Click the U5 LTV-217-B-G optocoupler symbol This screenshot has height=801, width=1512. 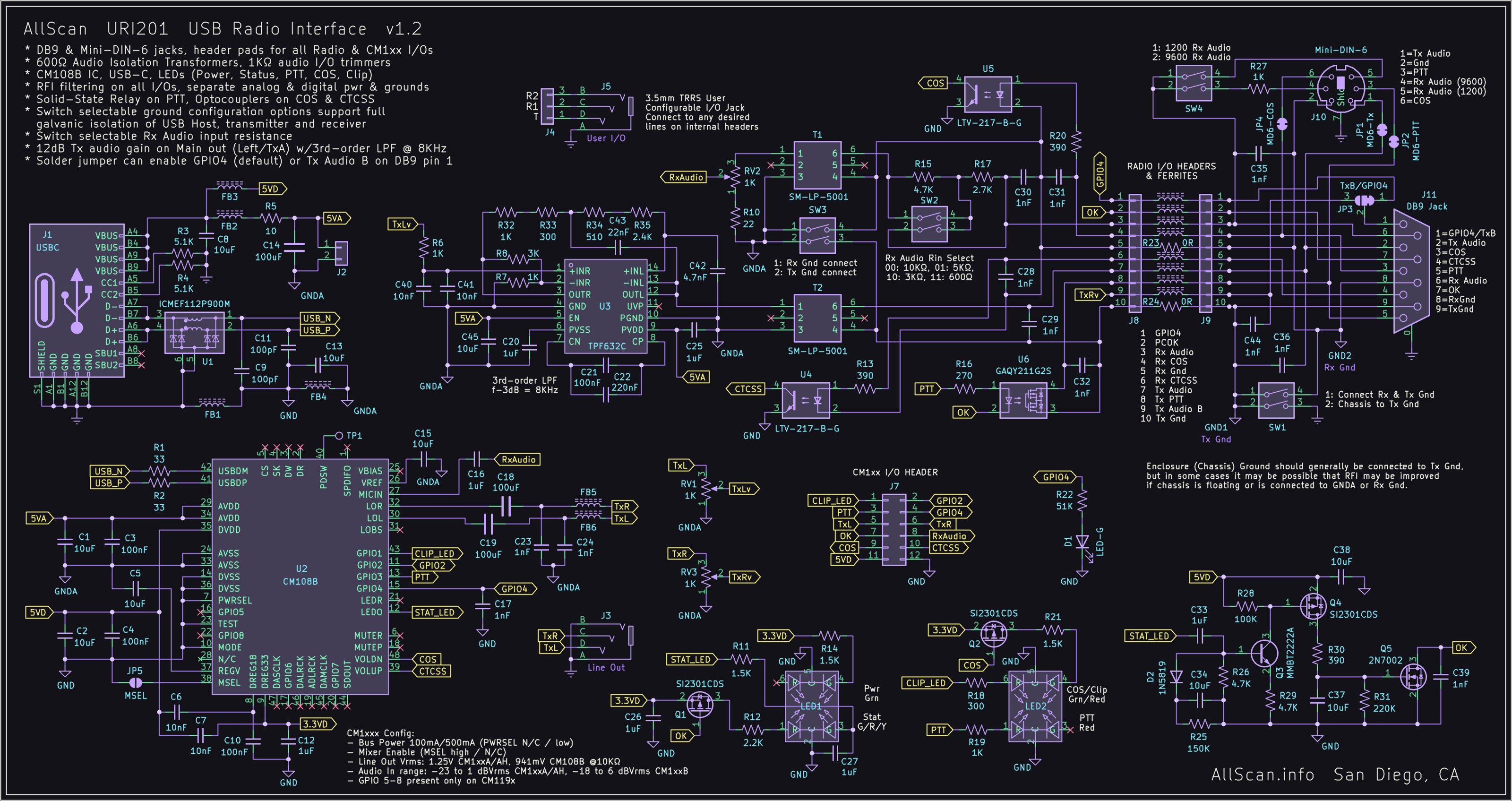pos(988,95)
